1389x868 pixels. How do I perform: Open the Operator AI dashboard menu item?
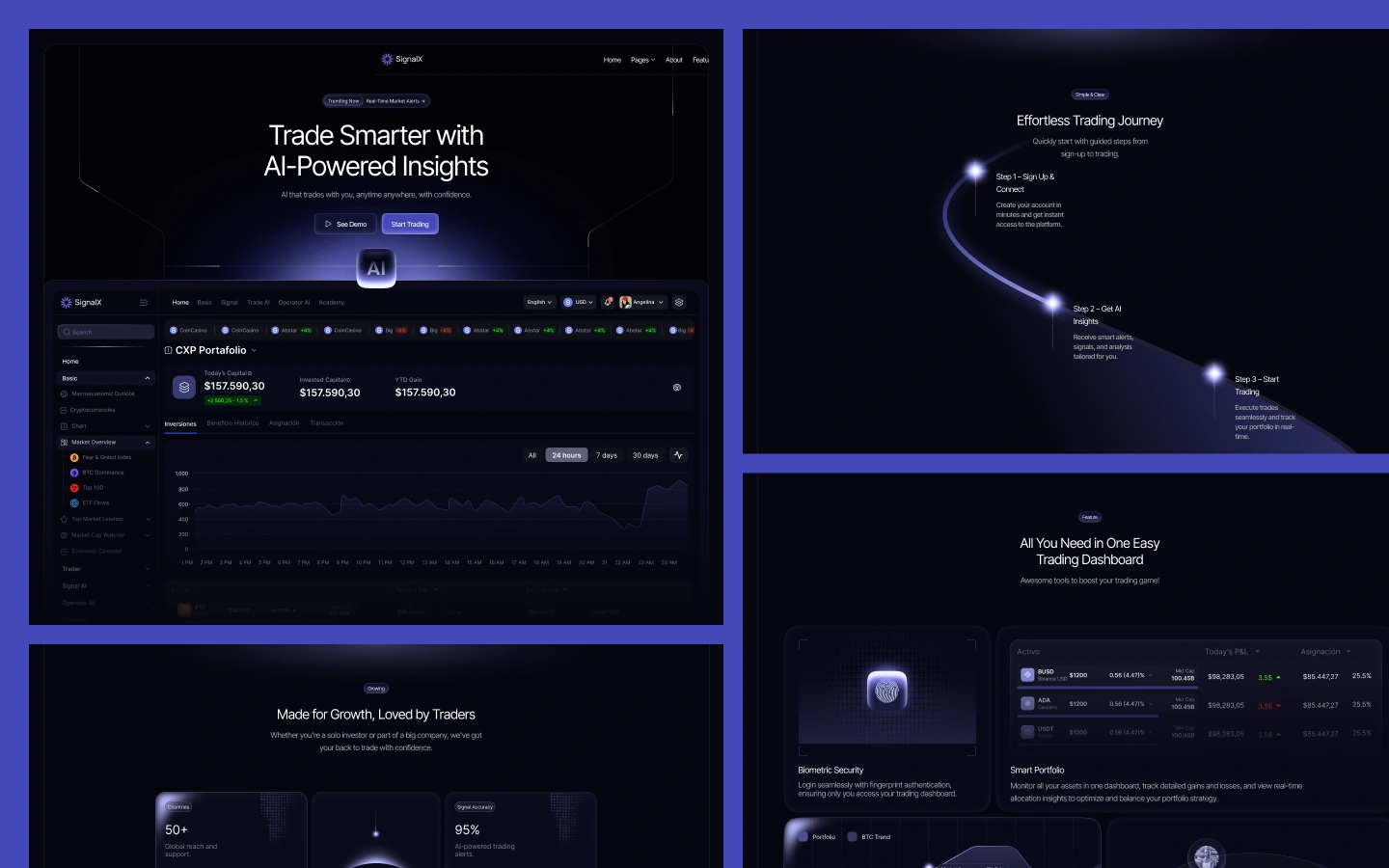294,302
